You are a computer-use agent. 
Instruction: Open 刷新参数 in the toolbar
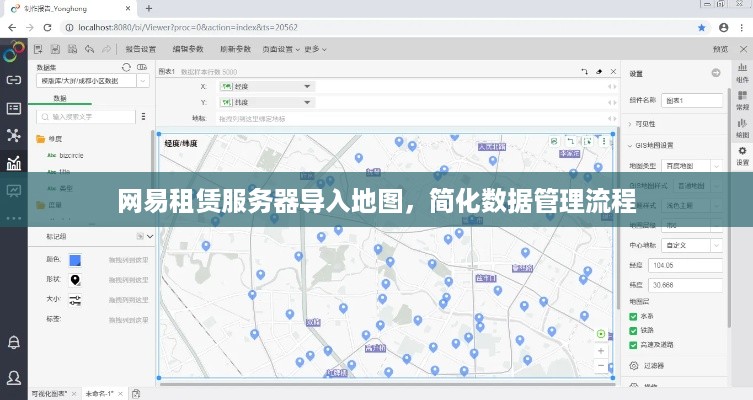(x=235, y=49)
